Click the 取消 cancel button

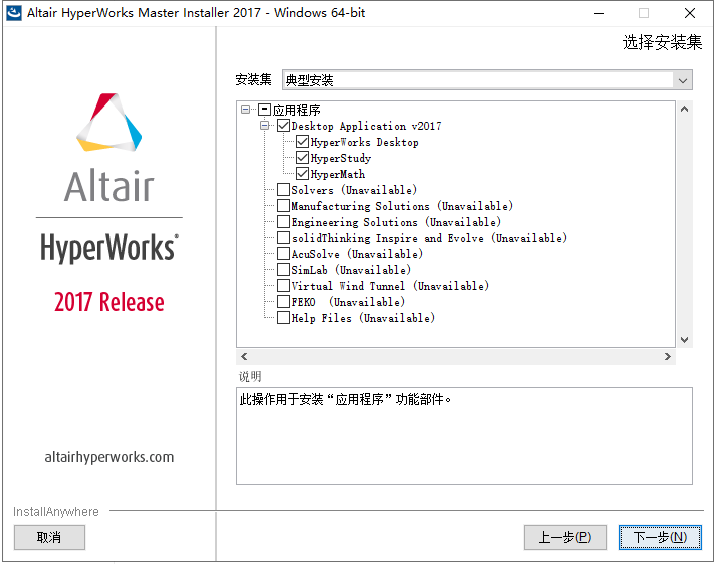49,537
